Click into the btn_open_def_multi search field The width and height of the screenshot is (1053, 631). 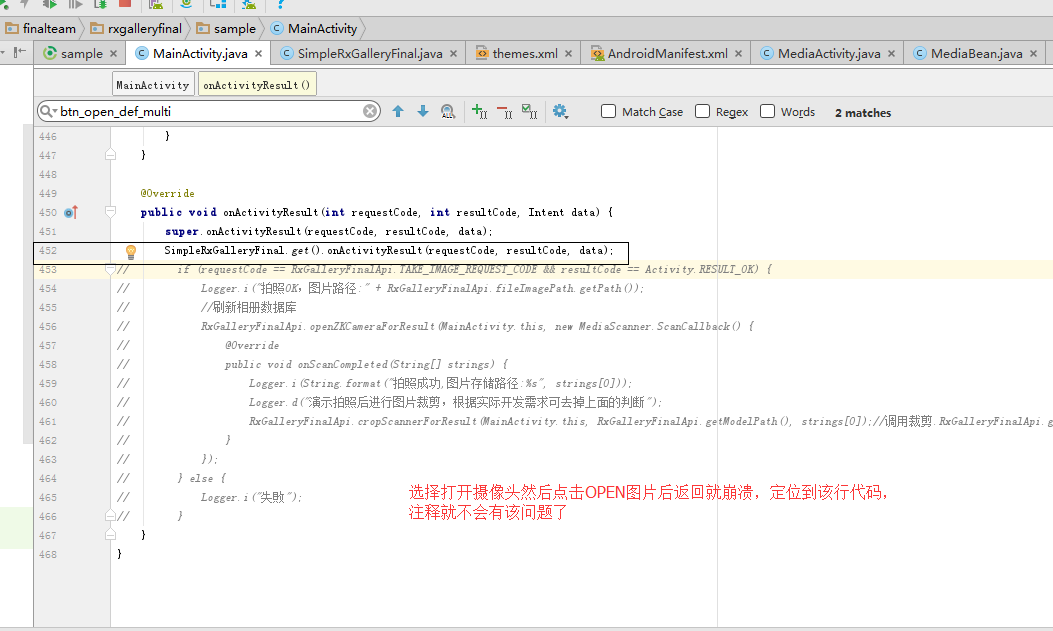(210, 111)
